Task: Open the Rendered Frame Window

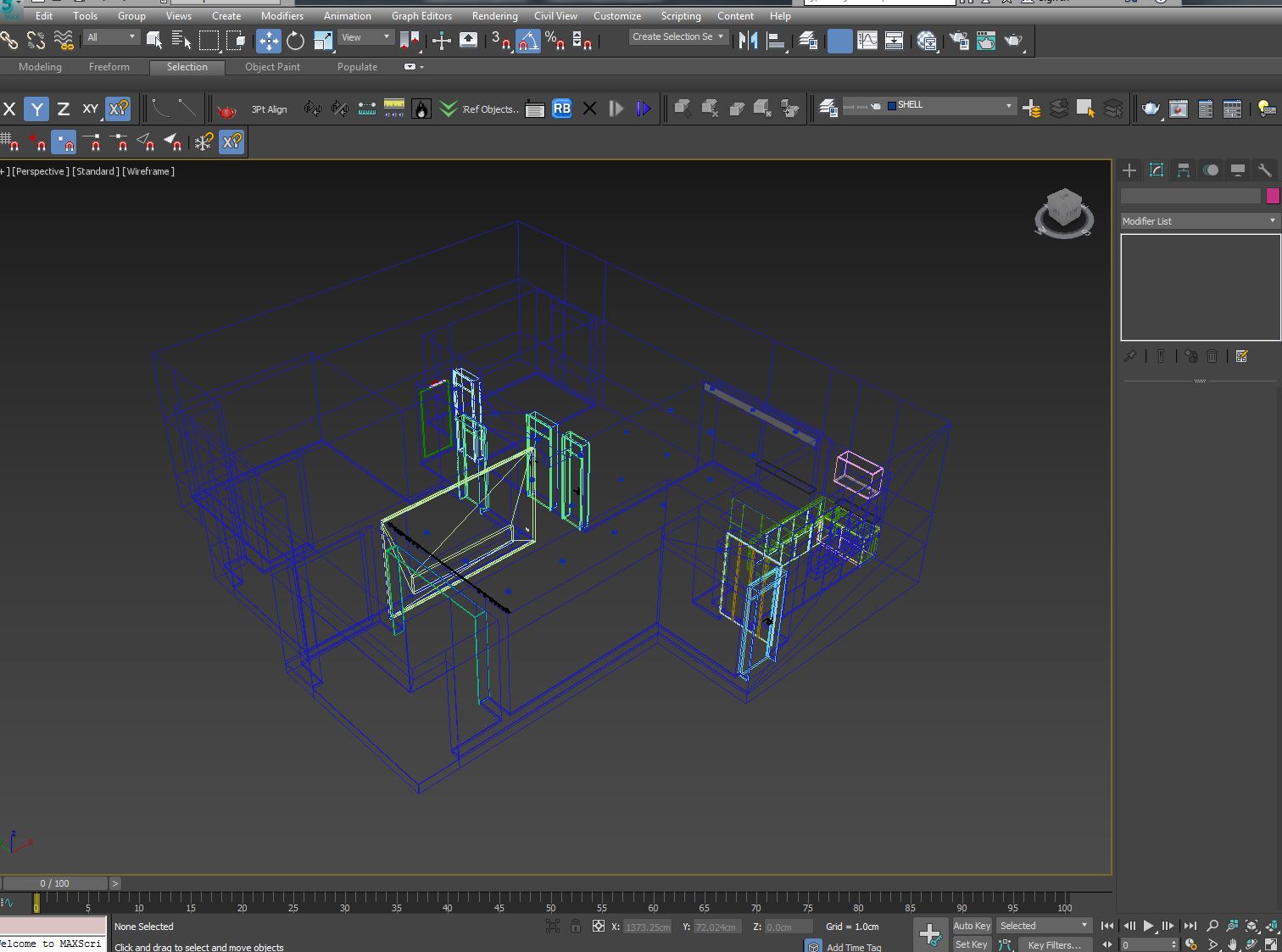Action: click(986, 40)
